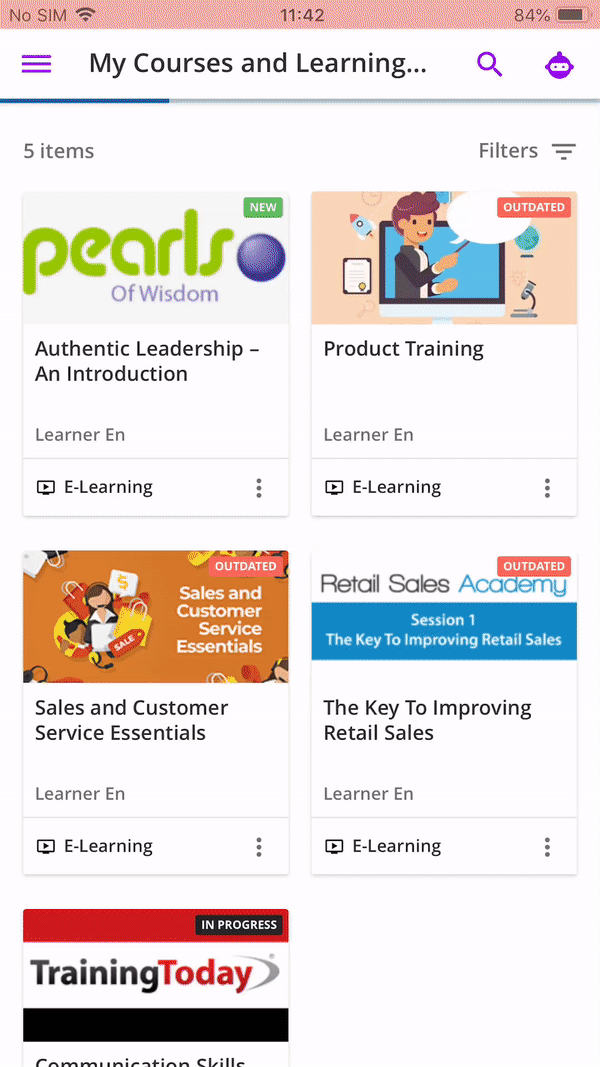Click E-Learning icon on Sales and Customer Service card
The width and height of the screenshot is (600, 1067).
coord(45,847)
